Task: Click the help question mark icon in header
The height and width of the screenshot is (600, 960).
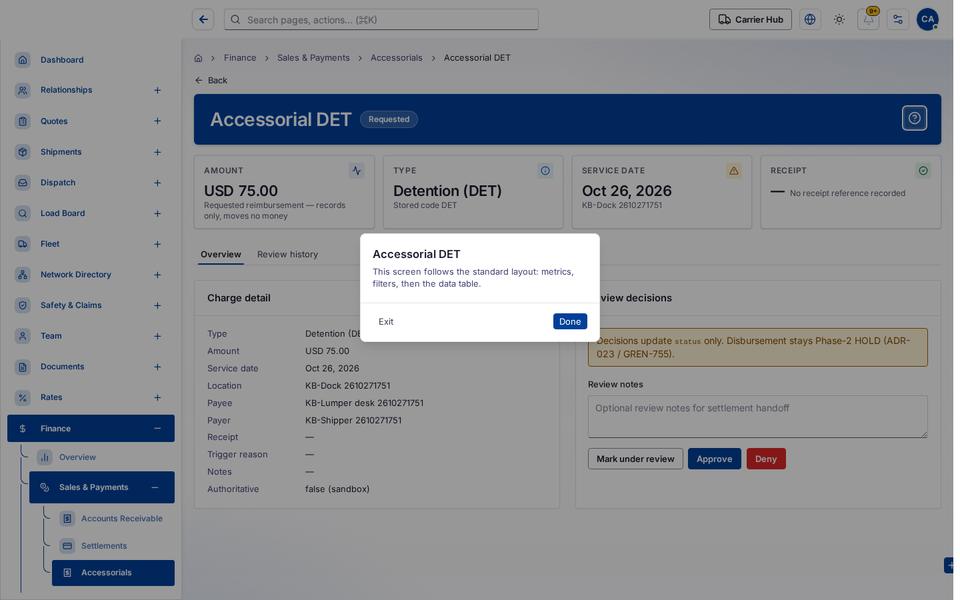Action: click(x=914, y=118)
